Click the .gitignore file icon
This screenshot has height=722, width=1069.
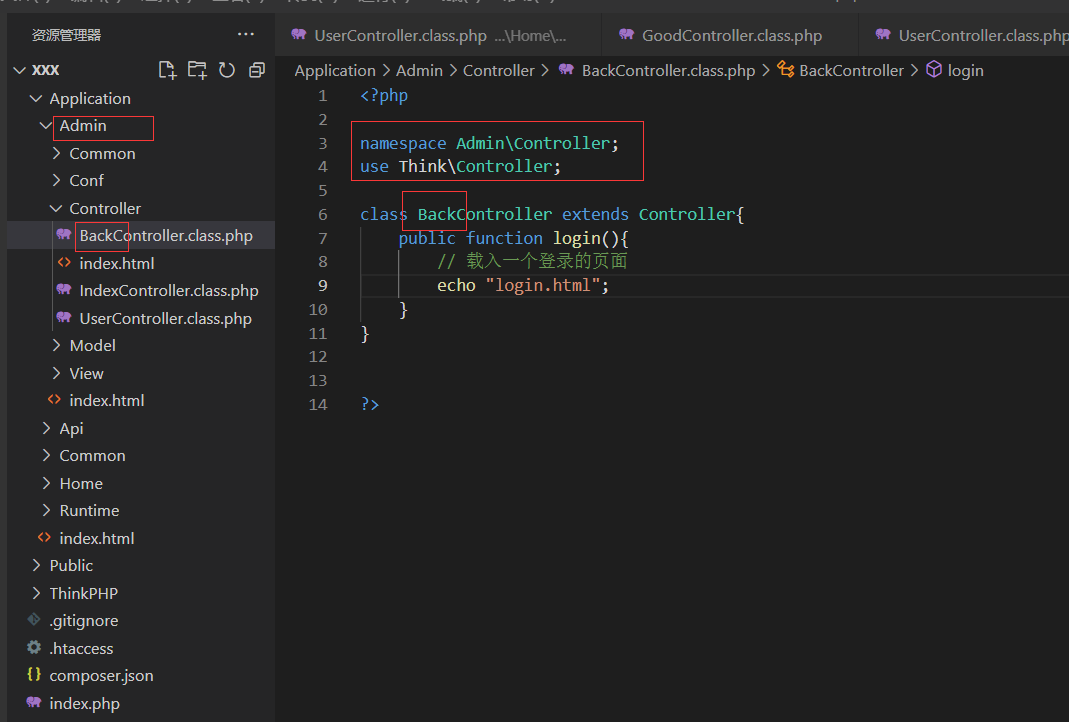(34, 620)
